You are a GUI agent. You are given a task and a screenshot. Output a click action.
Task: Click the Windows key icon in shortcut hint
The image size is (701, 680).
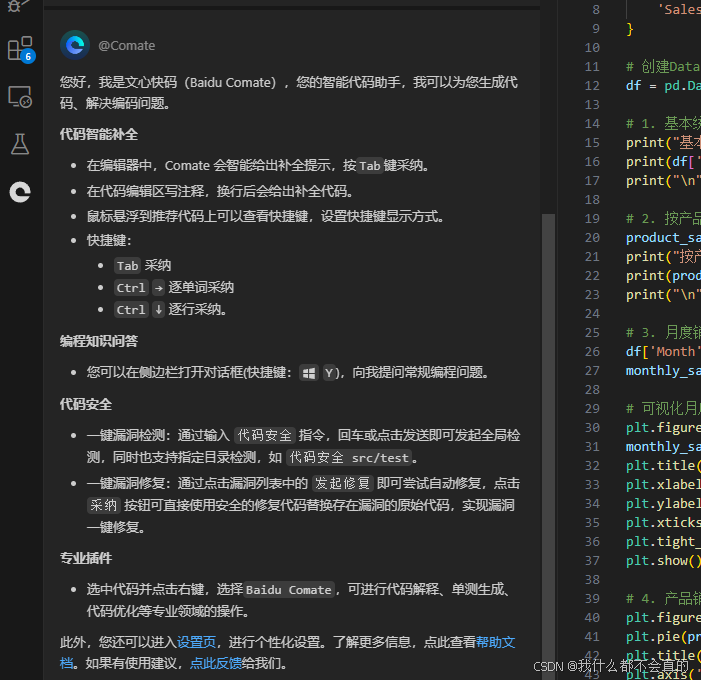coord(309,373)
